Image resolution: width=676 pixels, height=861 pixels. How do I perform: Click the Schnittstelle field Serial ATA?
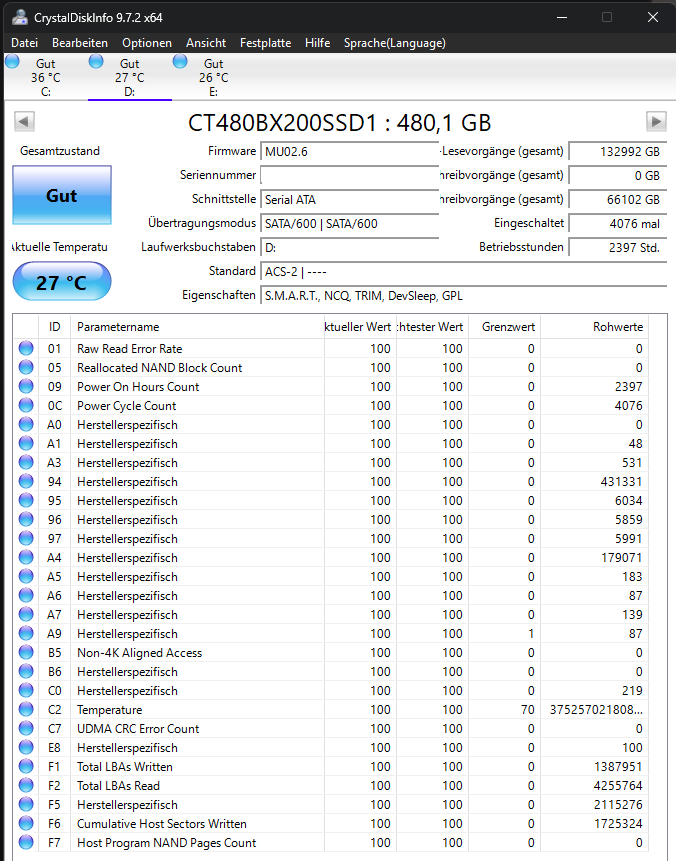(x=350, y=199)
